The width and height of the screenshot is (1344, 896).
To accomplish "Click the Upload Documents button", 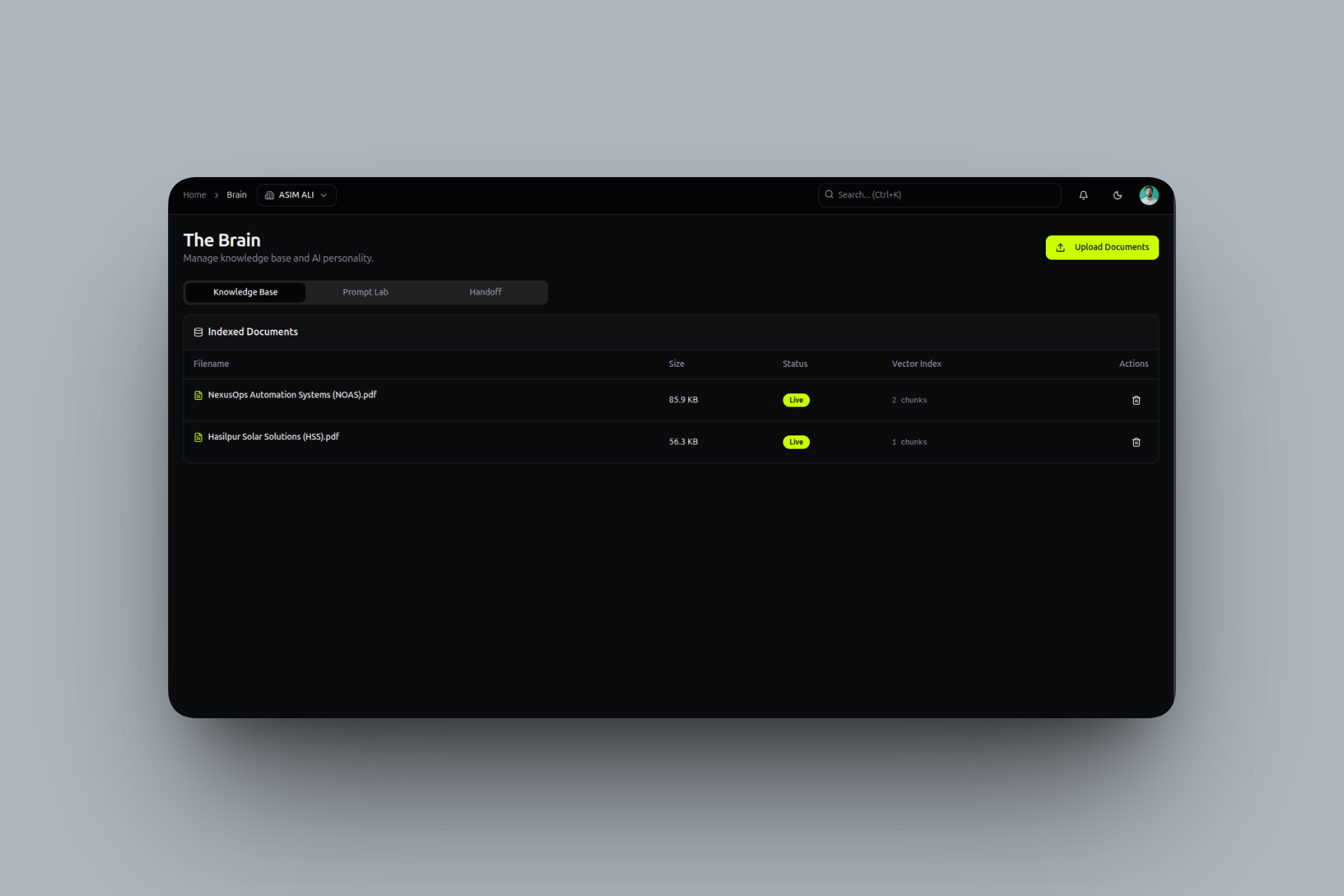I will click(x=1102, y=248).
